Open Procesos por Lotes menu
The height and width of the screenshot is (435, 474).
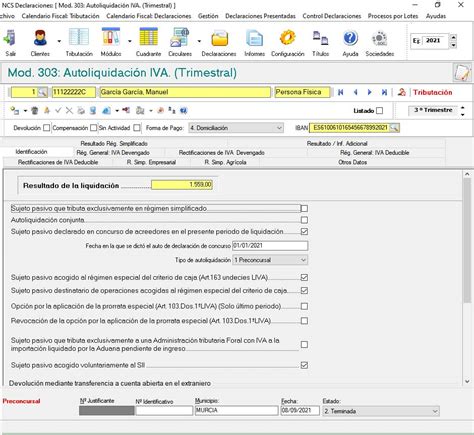[393, 16]
